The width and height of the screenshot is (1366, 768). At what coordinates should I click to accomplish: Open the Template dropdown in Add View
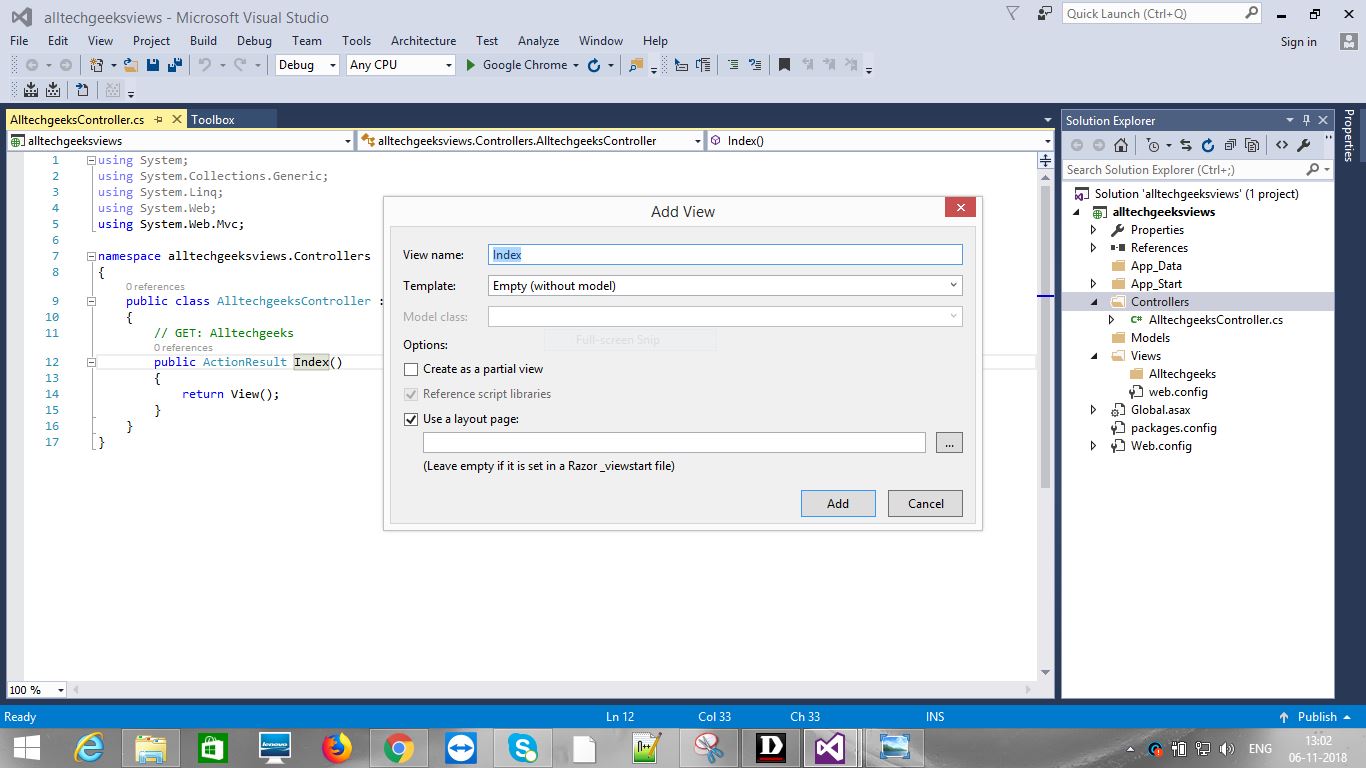tap(953, 285)
